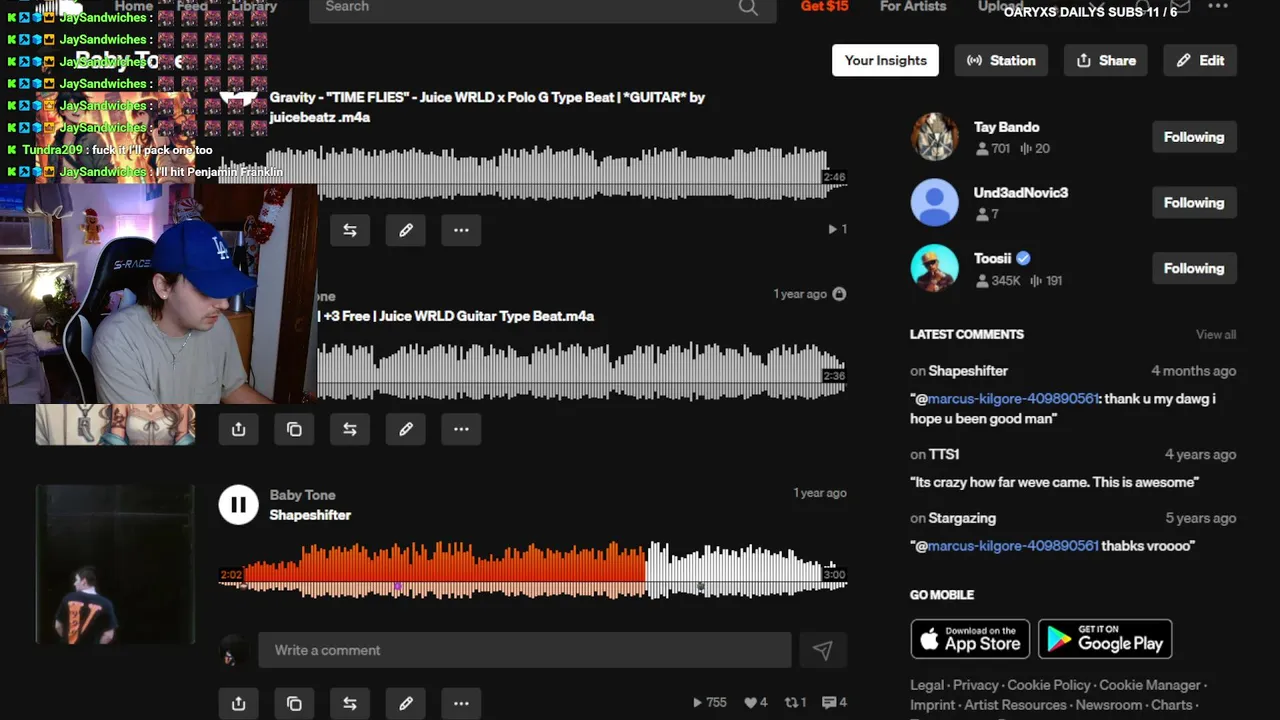The width and height of the screenshot is (1280, 720).
Task: Open the Shapeshifter track title
Action: click(x=310, y=515)
